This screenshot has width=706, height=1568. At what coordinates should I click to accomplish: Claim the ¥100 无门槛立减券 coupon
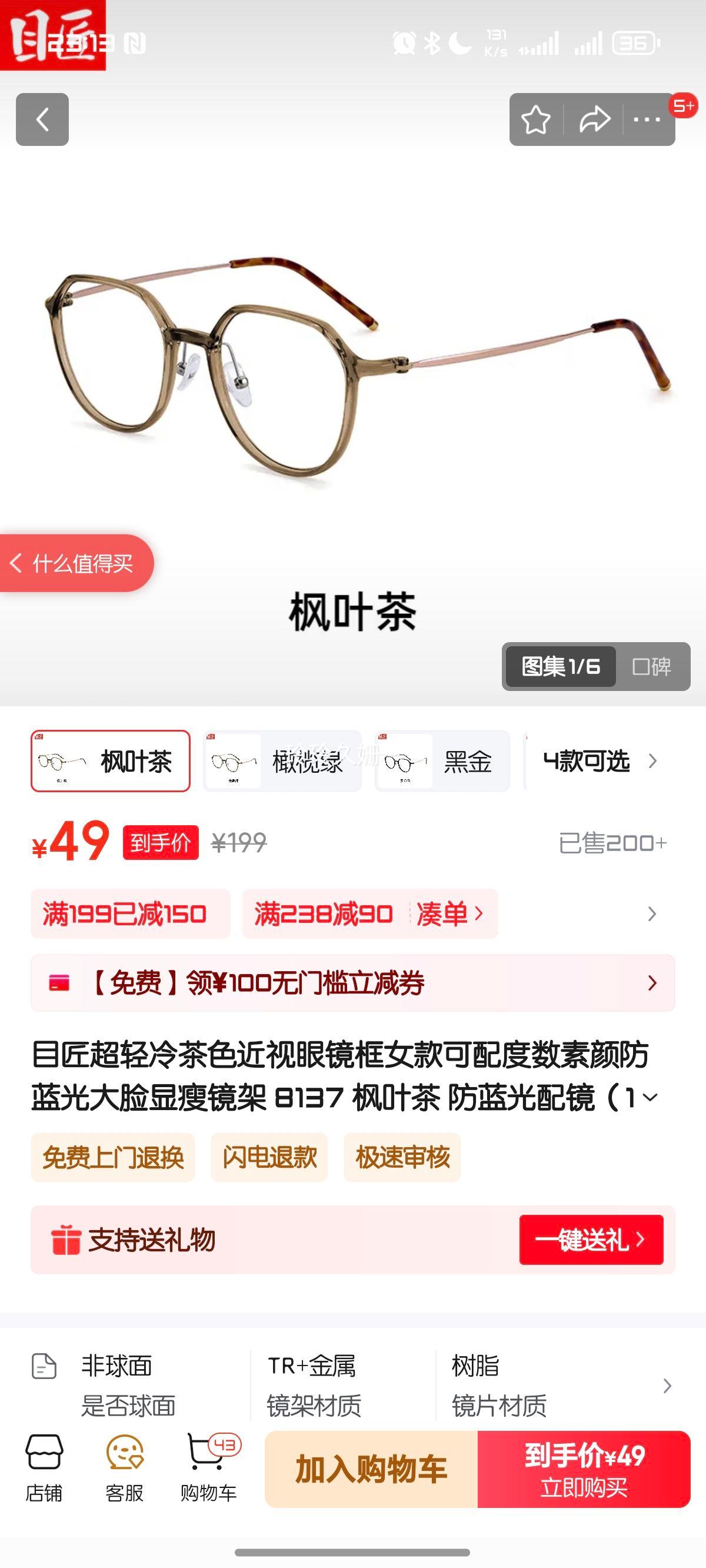point(353,983)
